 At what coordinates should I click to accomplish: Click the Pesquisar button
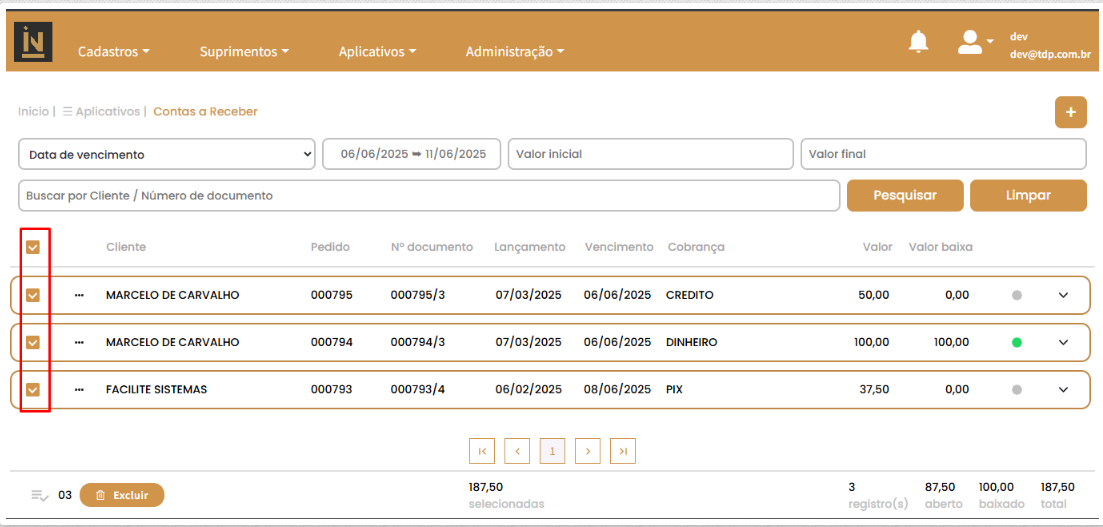[905, 196]
